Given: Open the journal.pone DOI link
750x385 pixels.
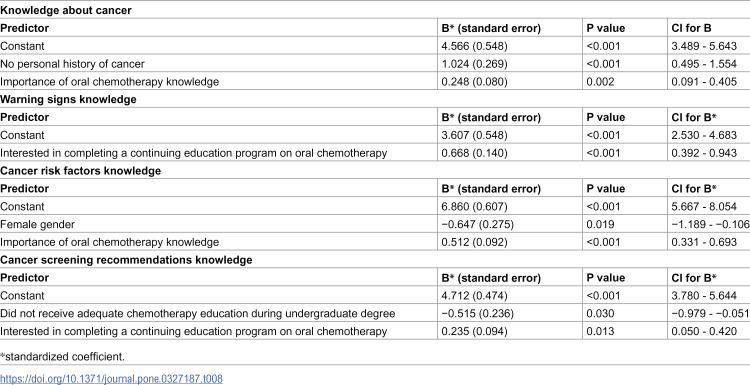Looking at the screenshot, I should 111,379.
